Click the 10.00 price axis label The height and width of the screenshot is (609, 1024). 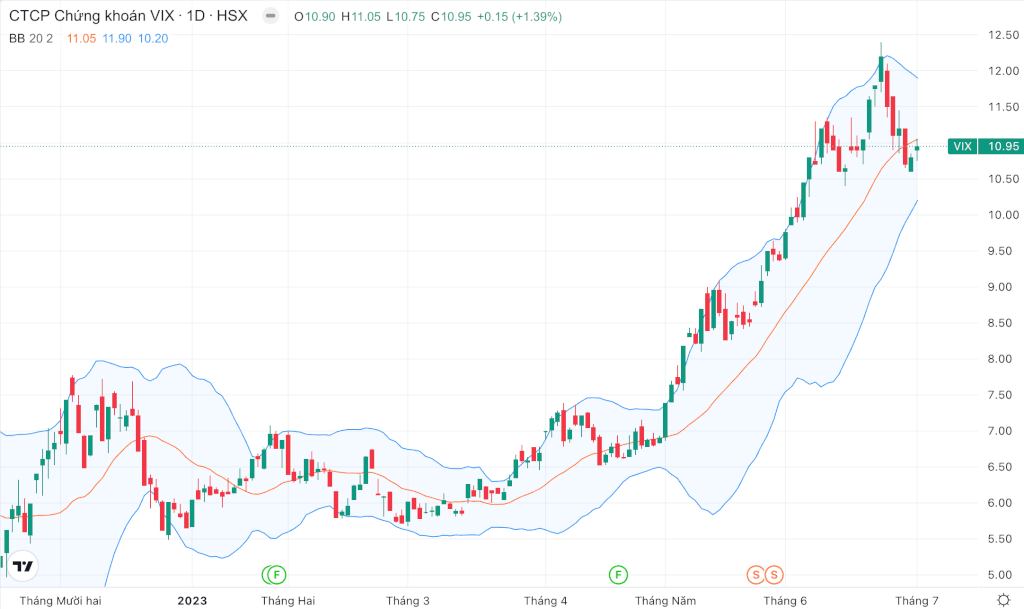pyautogui.click(x=1004, y=215)
